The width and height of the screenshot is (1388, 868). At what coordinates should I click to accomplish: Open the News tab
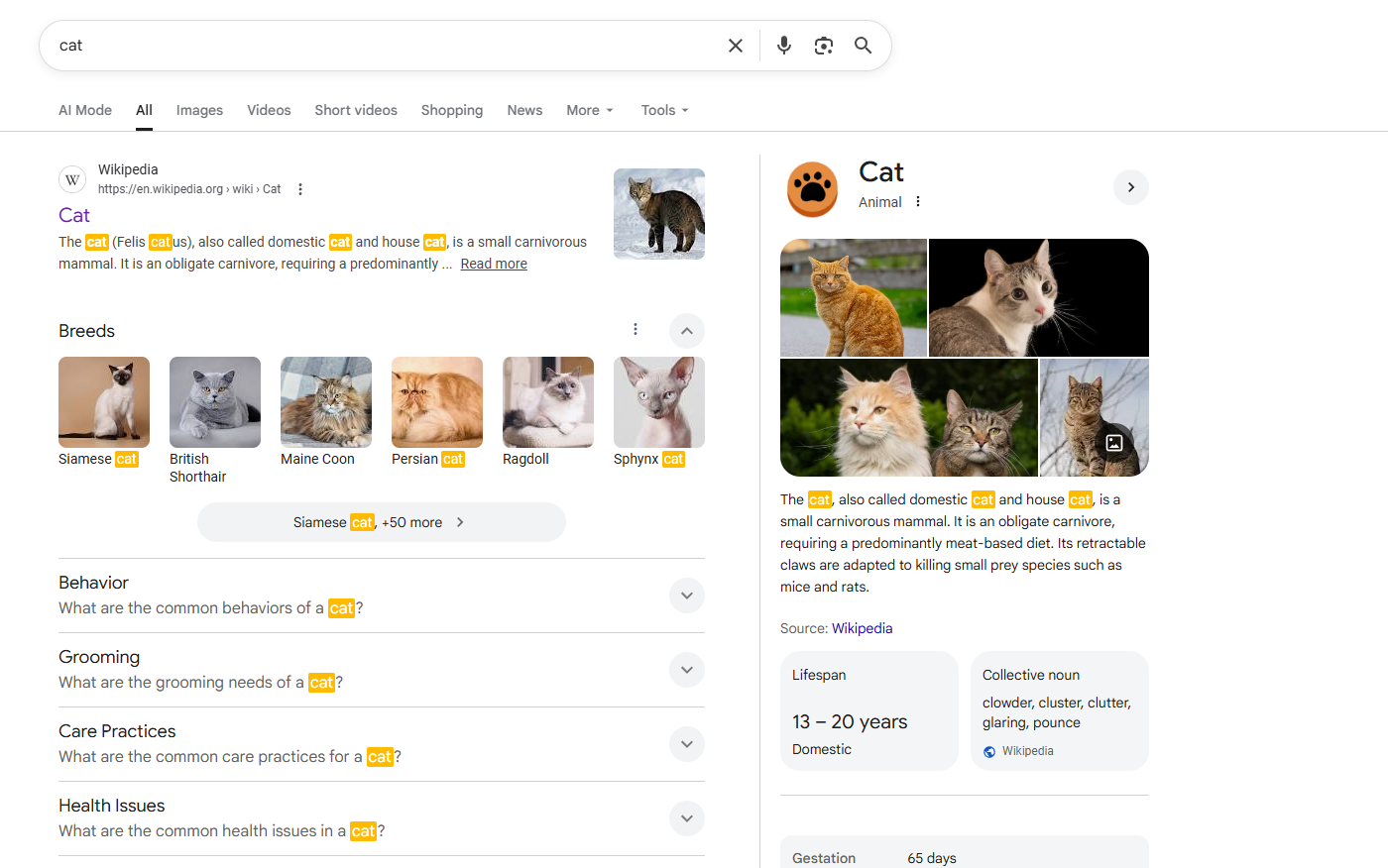[x=524, y=110]
